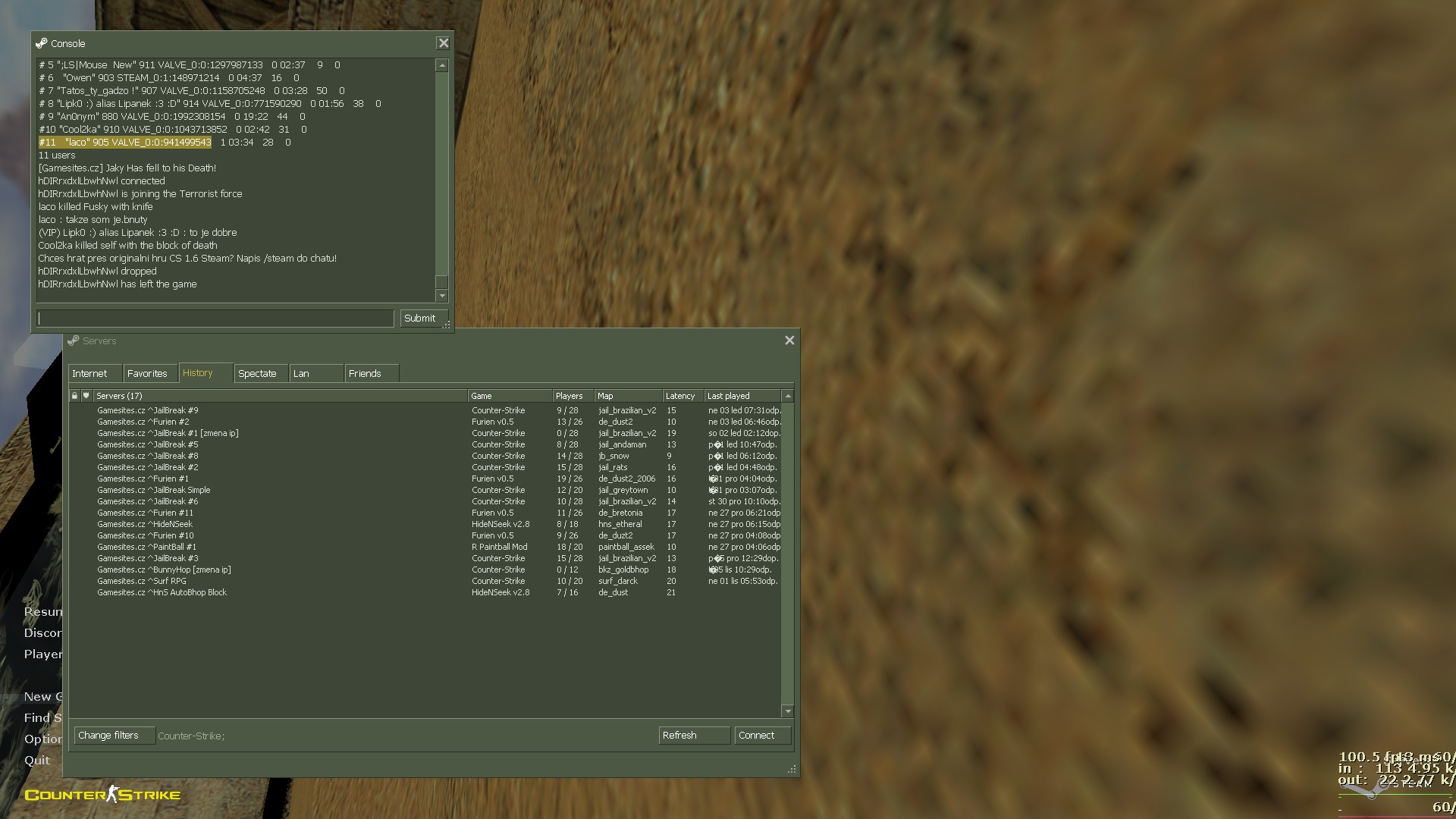Click the Console command input field
Viewport: 1456px width, 819px height.
coord(215,318)
